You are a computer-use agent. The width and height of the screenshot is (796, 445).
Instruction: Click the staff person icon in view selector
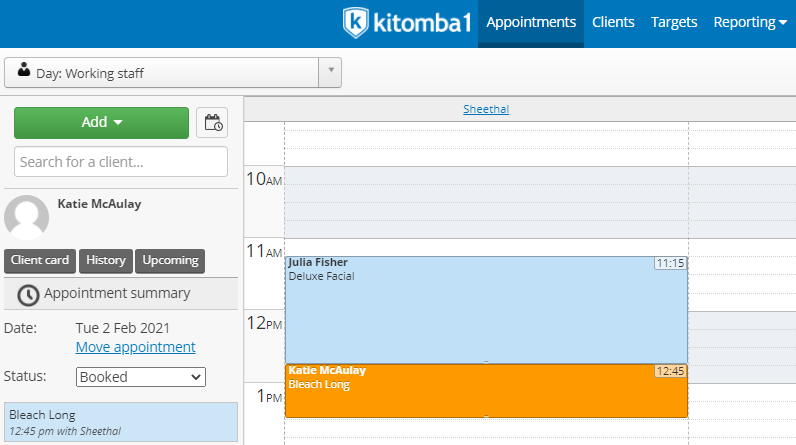[x=24, y=70]
